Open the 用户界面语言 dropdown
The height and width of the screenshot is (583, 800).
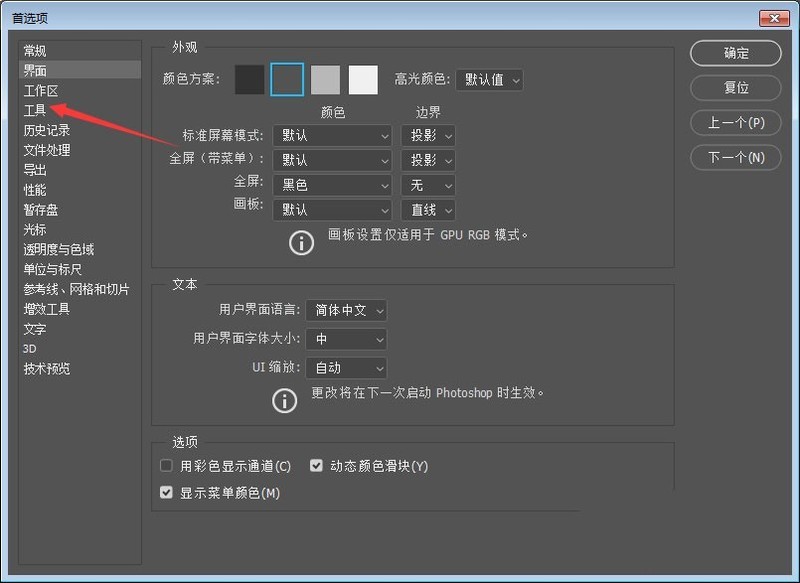click(347, 311)
